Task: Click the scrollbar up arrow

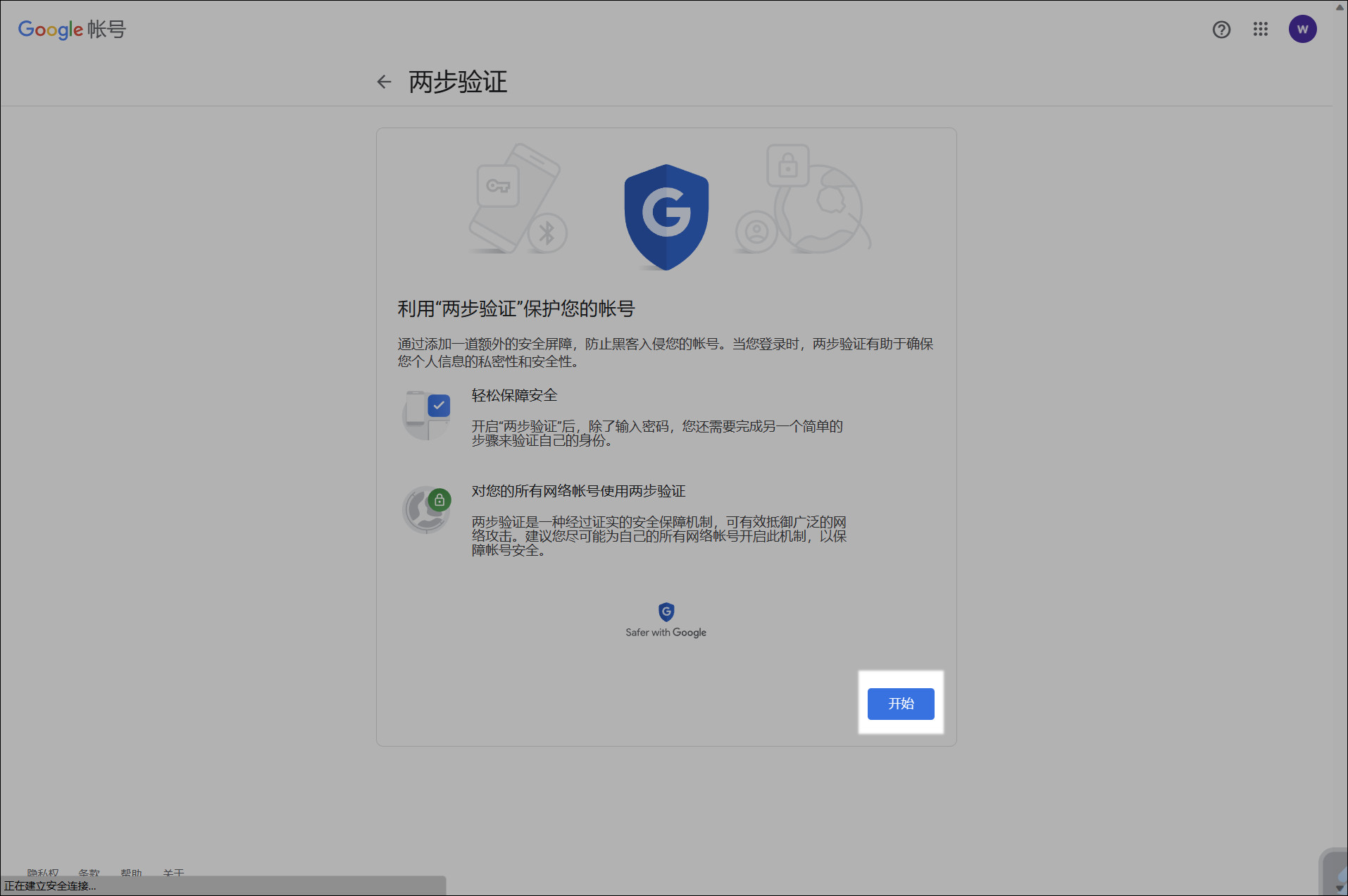Action: click(1340, 7)
